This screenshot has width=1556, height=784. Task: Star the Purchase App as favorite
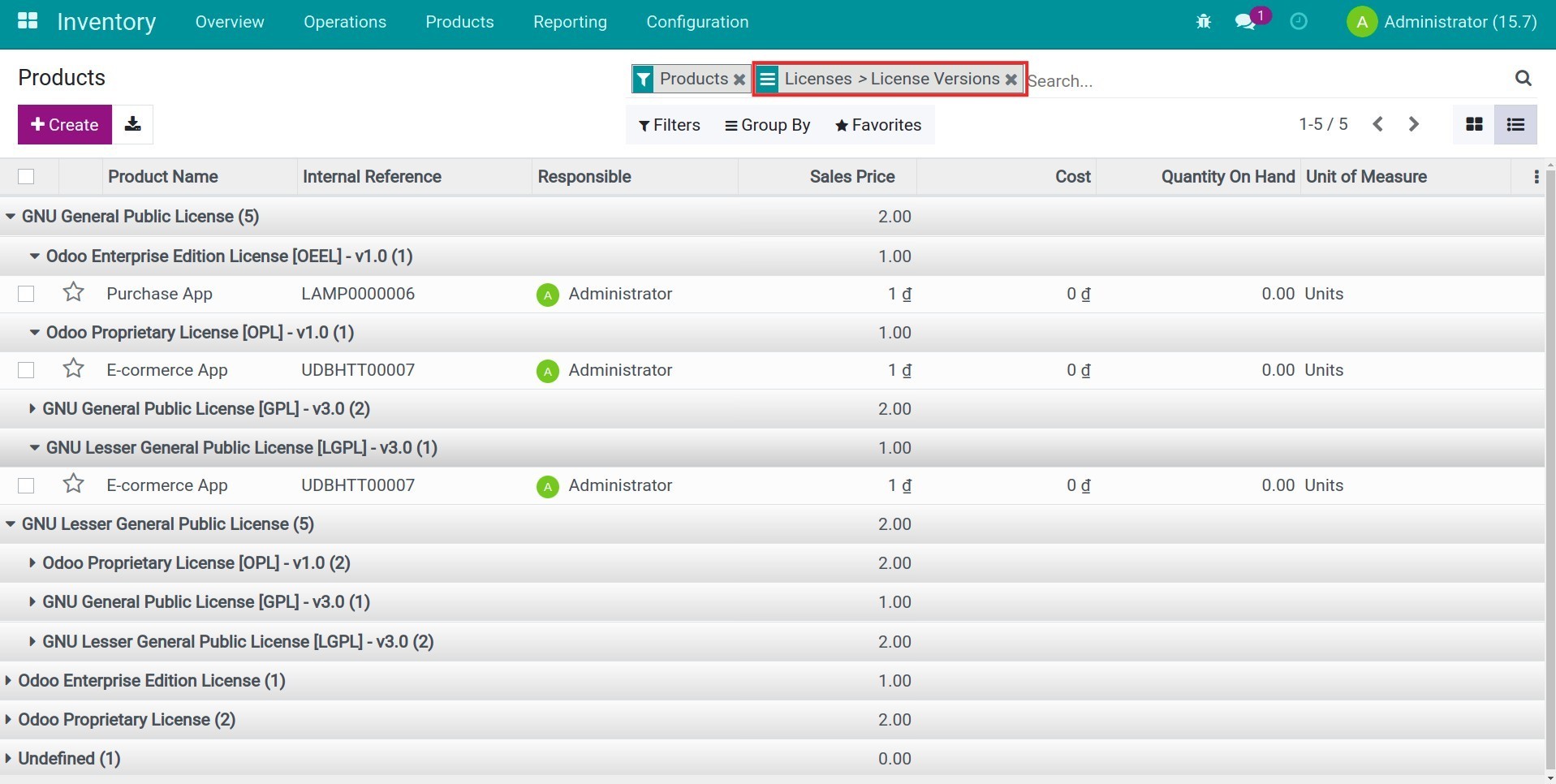pyautogui.click(x=73, y=292)
